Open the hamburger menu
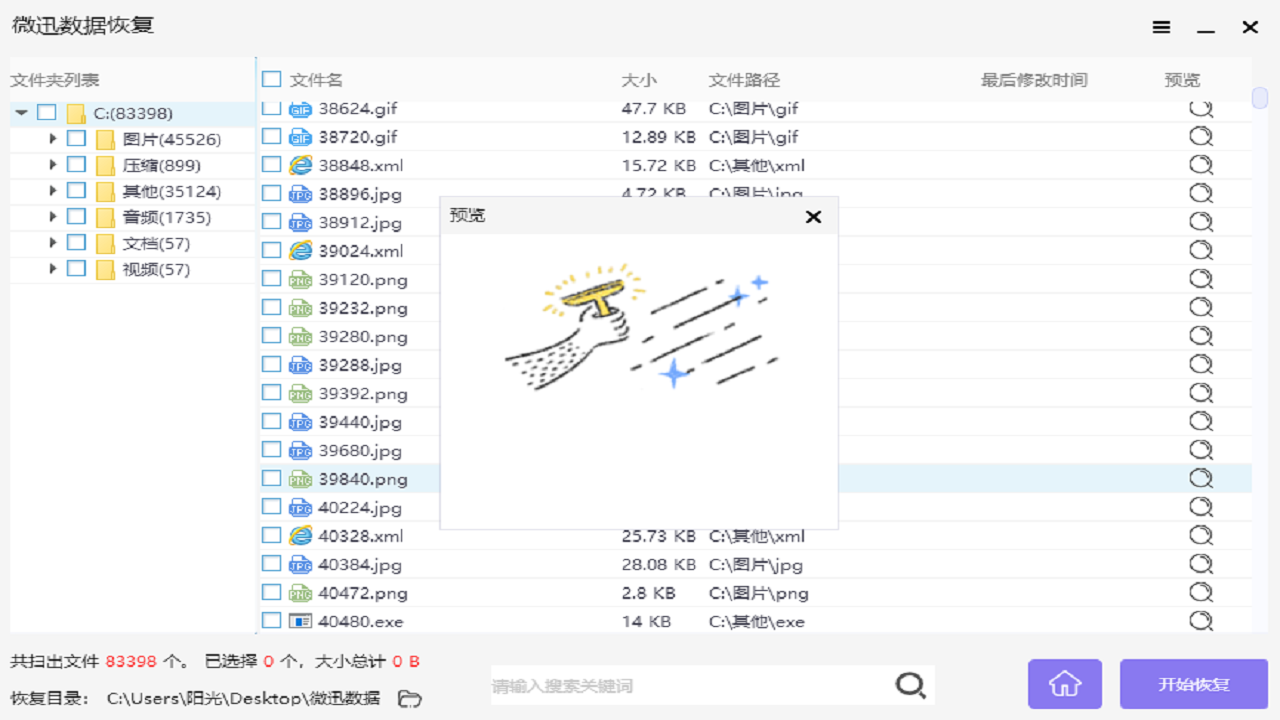The width and height of the screenshot is (1280, 720). coord(1161,27)
